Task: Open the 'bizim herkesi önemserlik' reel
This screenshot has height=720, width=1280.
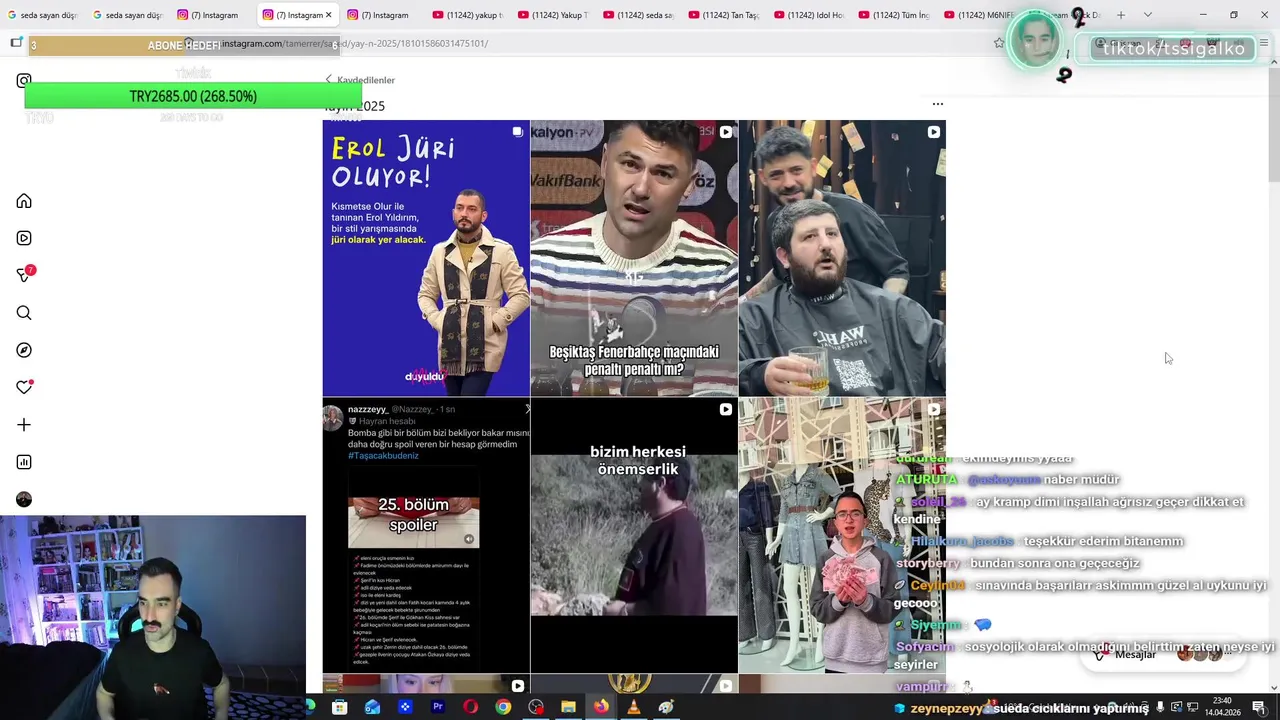Action: click(x=634, y=535)
